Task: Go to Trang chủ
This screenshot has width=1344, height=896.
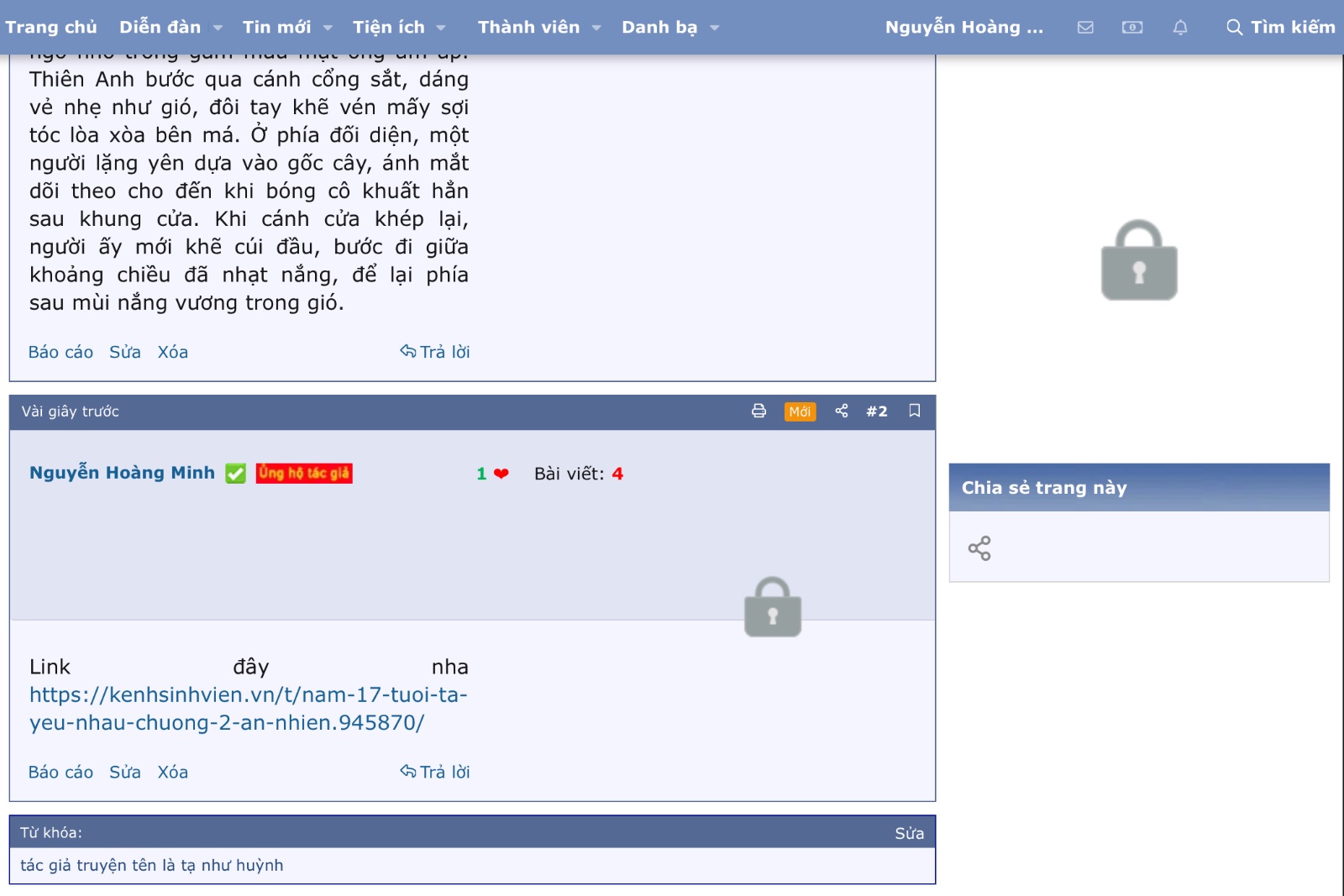Action: (51, 27)
